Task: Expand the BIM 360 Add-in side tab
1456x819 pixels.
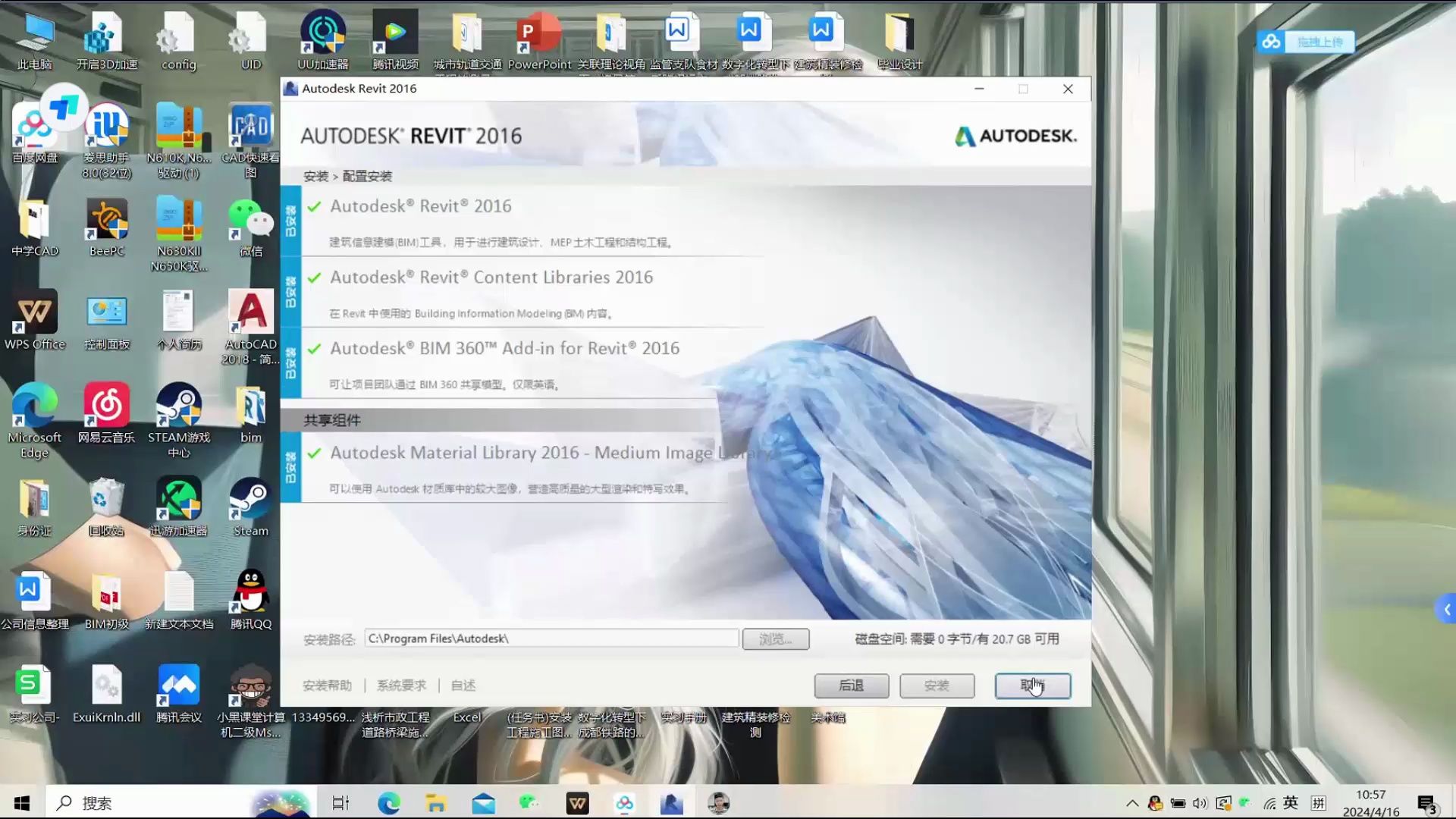Action: (x=290, y=362)
